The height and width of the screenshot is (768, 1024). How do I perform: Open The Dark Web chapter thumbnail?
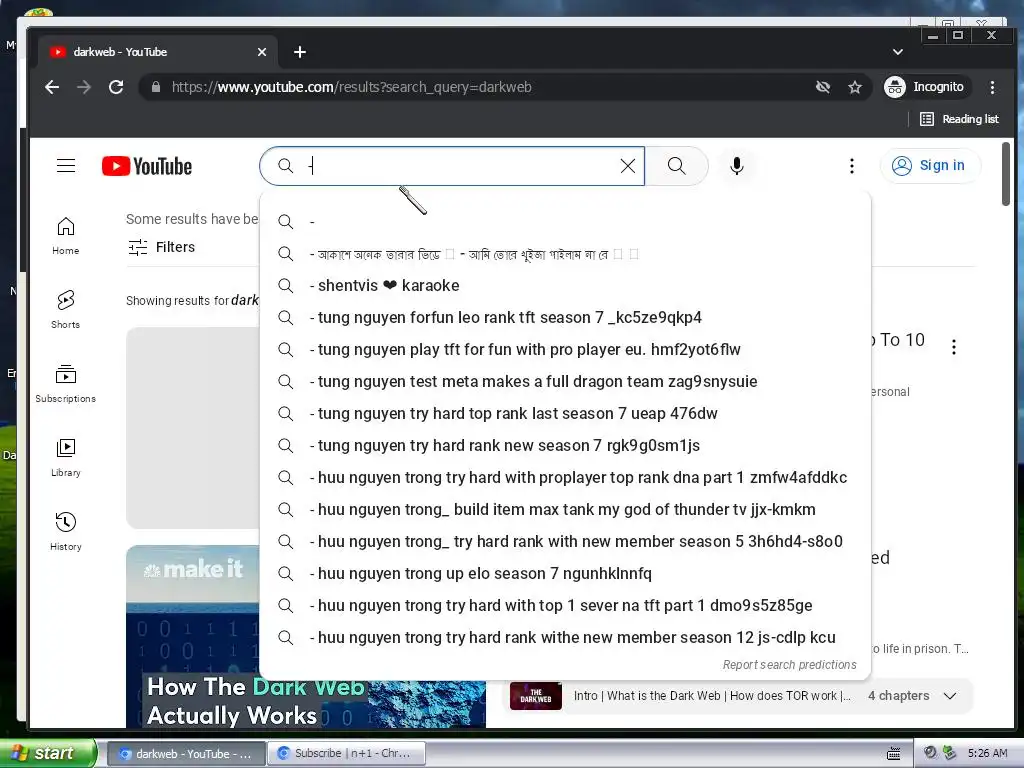[536, 696]
